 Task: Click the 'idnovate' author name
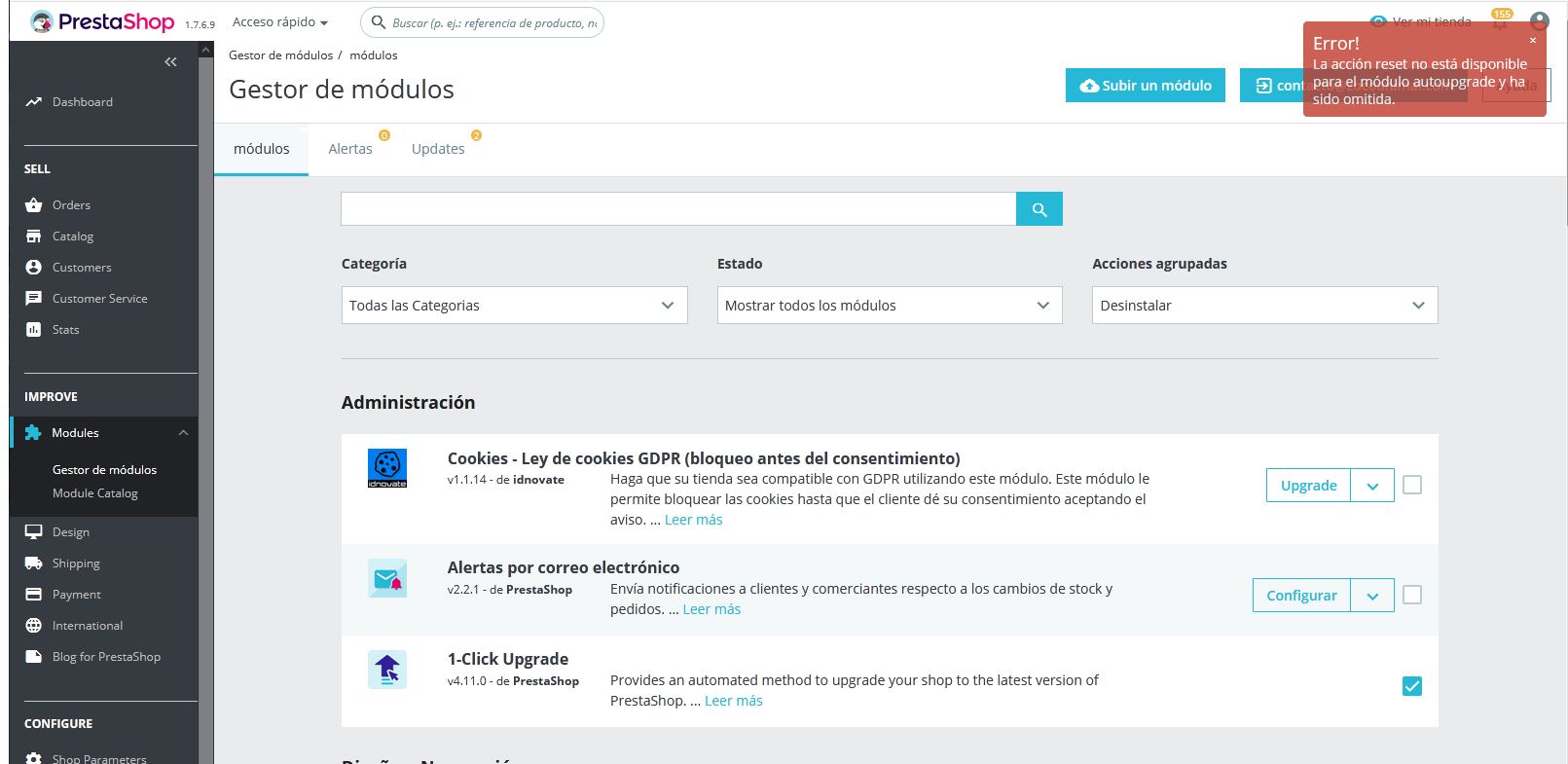538,480
